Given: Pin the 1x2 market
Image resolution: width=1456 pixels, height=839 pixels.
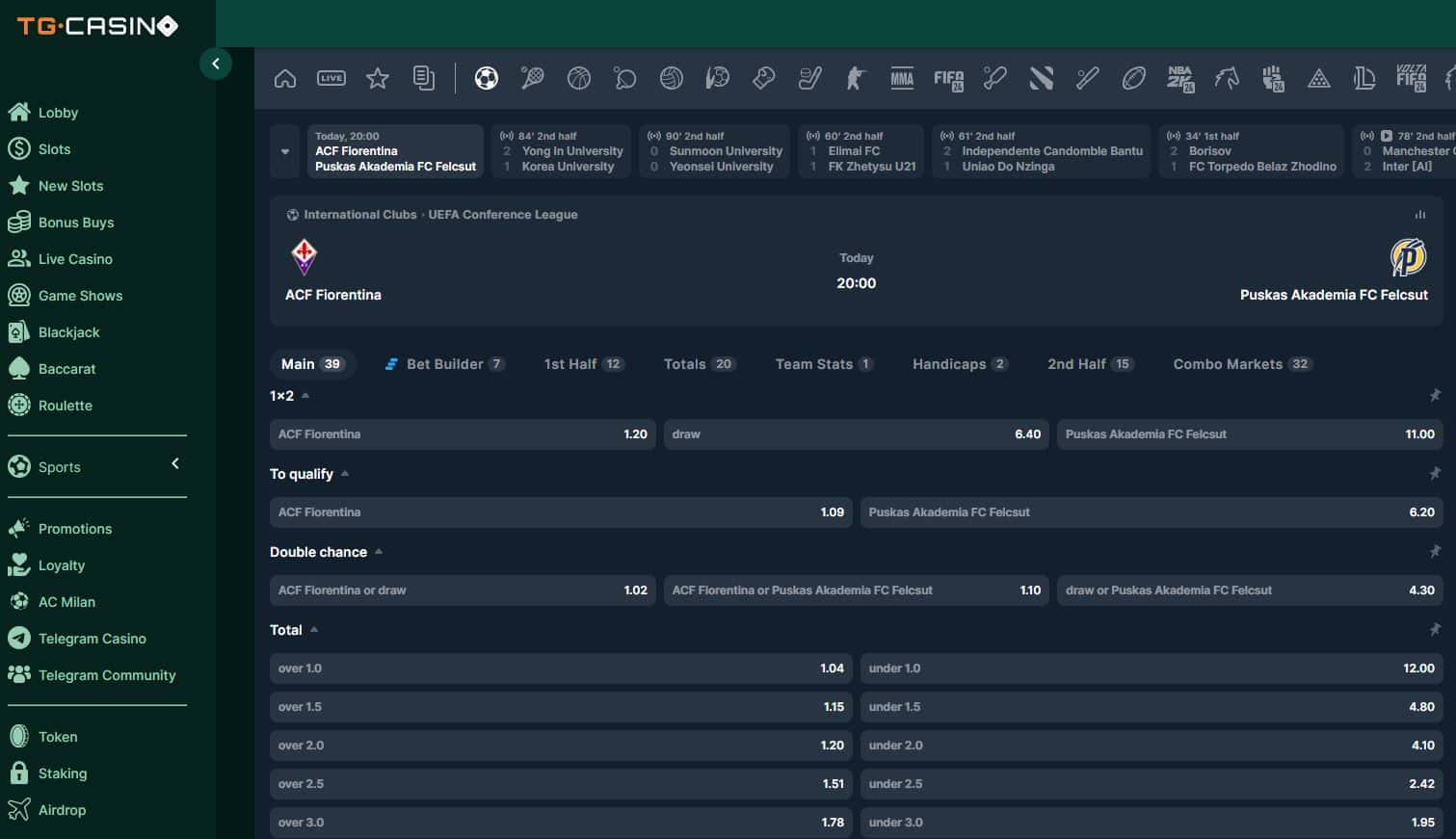Looking at the screenshot, I should (x=1435, y=395).
